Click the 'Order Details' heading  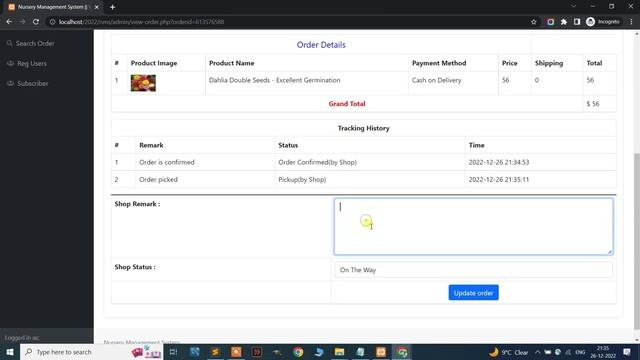pyautogui.click(x=321, y=45)
